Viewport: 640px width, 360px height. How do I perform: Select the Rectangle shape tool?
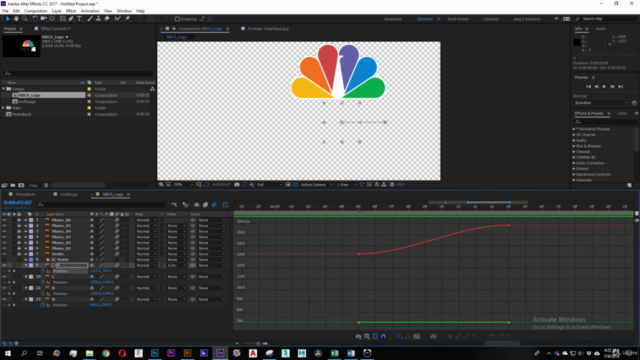(x=62, y=19)
